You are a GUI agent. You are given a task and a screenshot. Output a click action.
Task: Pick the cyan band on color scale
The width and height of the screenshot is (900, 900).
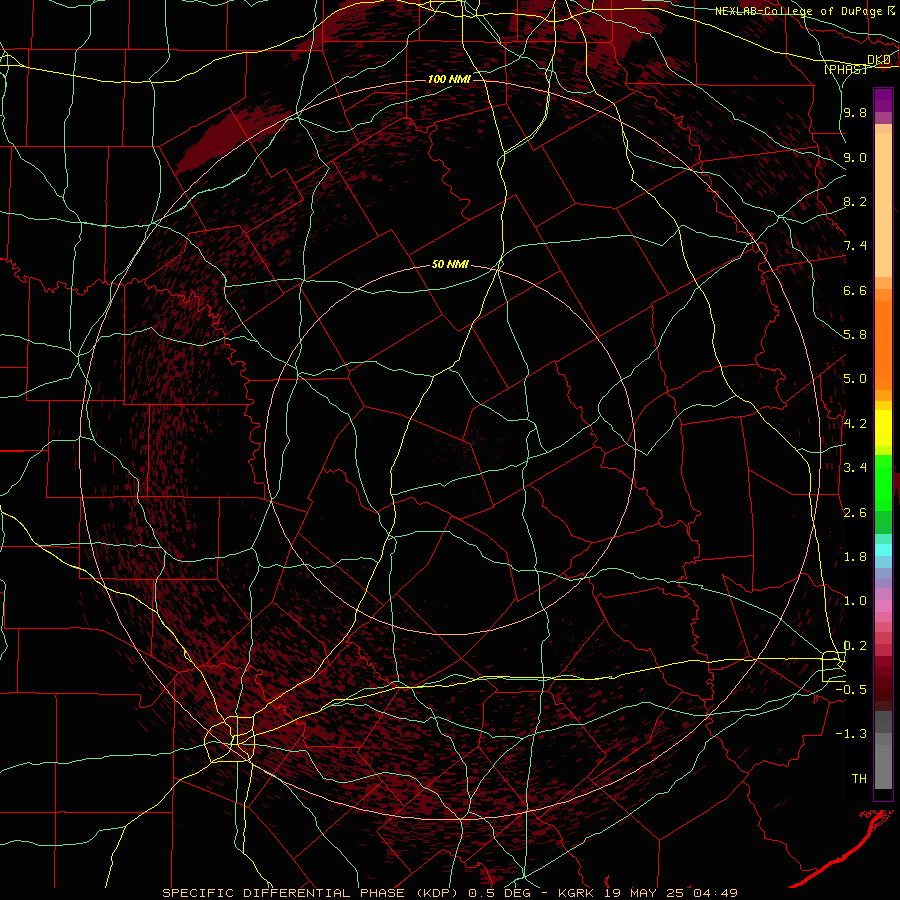click(x=883, y=550)
